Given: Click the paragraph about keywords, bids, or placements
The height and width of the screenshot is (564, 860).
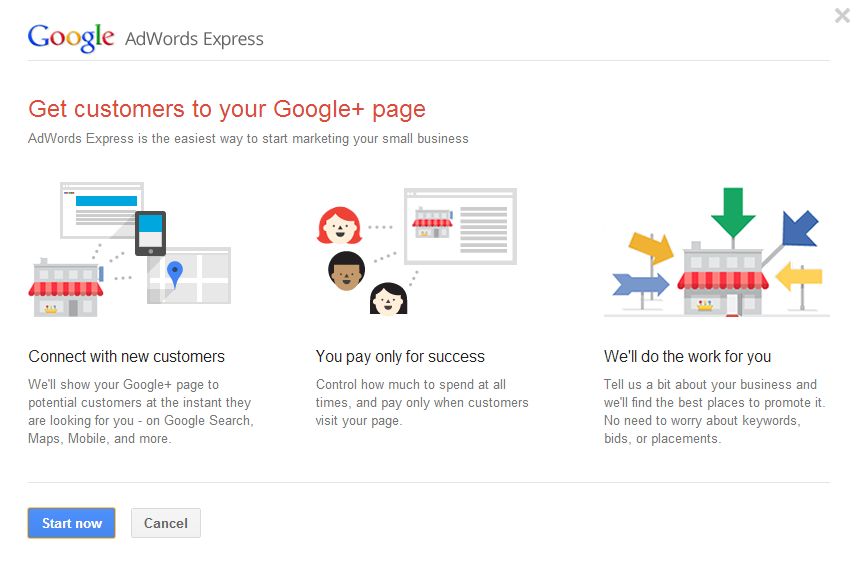Looking at the screenshot, I should [715, 411].
